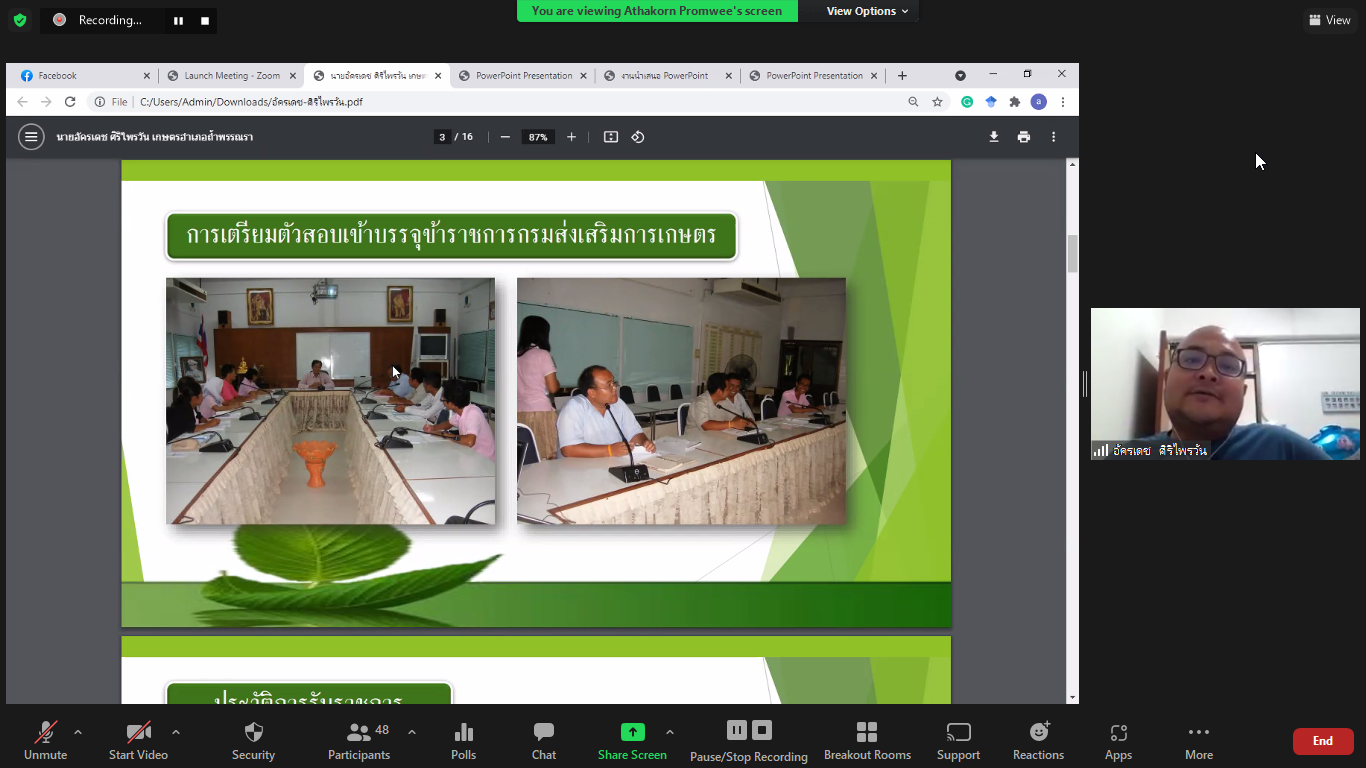Pause the recording in bottom toolbar
This screenshot has width=1366, height=768.
pyautogui.click(x=736, y=730)
